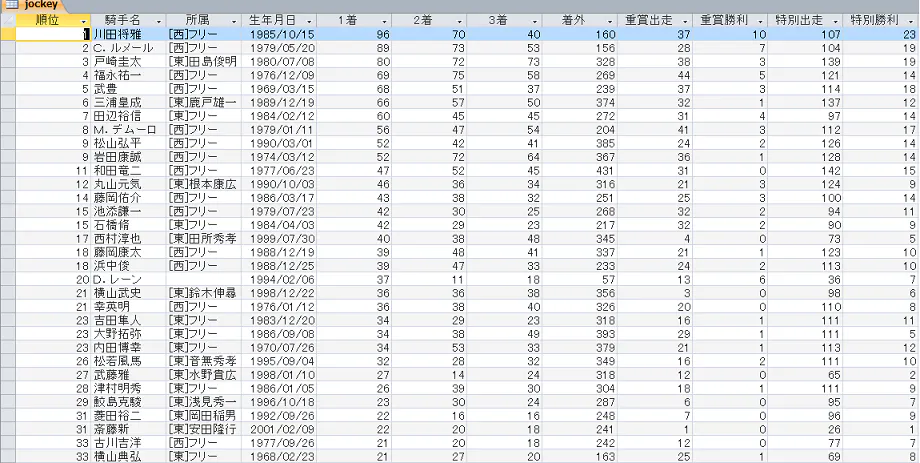
Task: Click the name cell 三浦皇成
Action: 128,102
